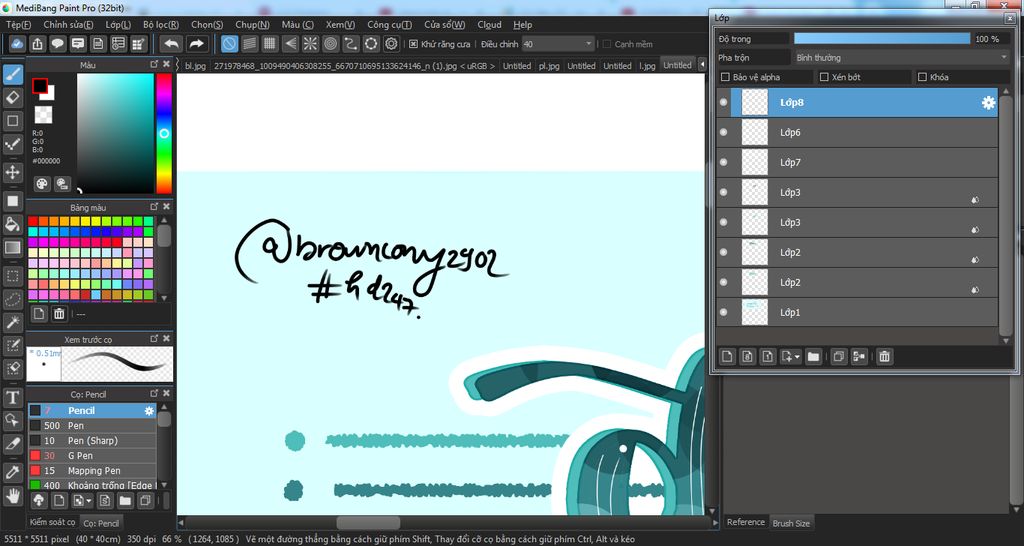
Task: Click the hue spectrum bar
Action: (164, 133)
